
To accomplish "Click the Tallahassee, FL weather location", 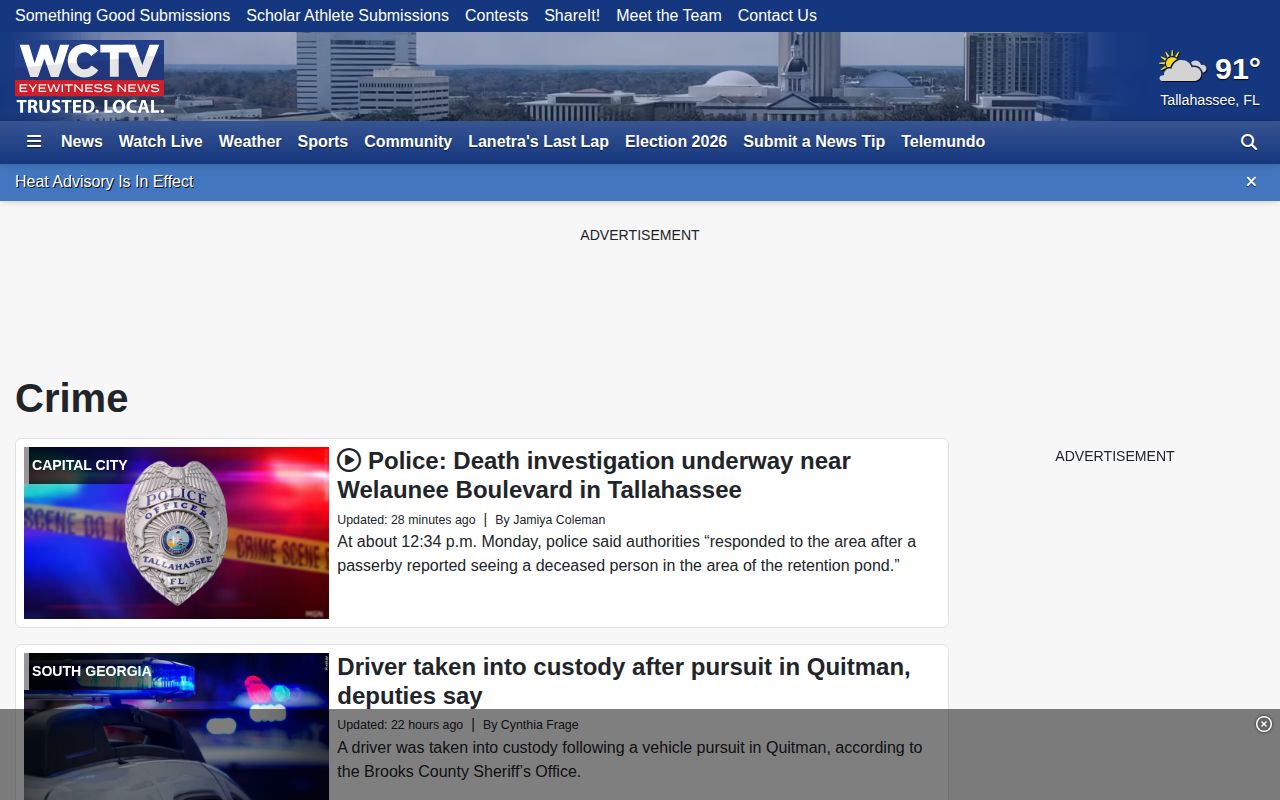I will (x=1210, y=100).
